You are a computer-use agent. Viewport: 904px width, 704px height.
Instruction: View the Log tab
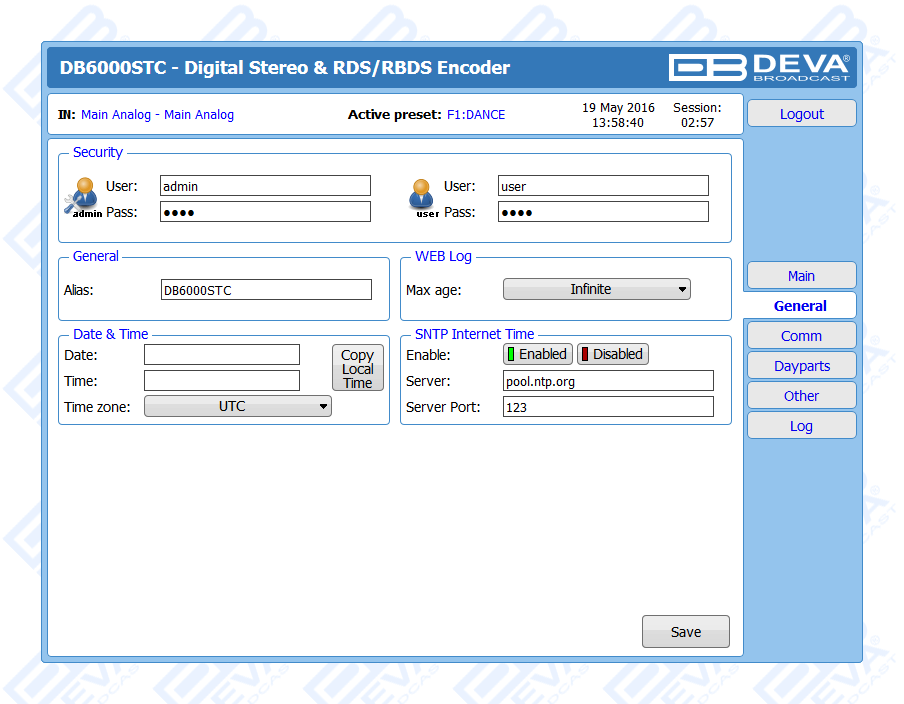pyautogui.click(x=801, y=426)
